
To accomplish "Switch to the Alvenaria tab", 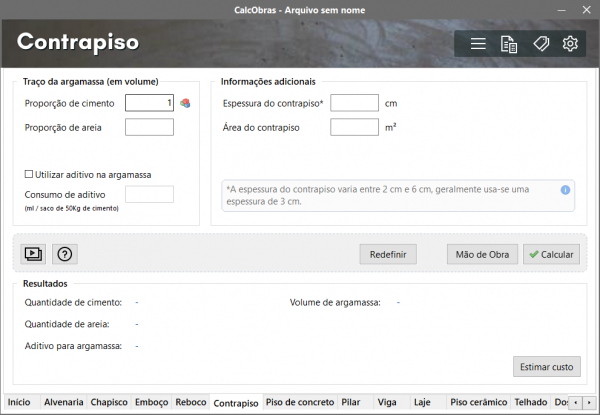I will pos(63,402).
